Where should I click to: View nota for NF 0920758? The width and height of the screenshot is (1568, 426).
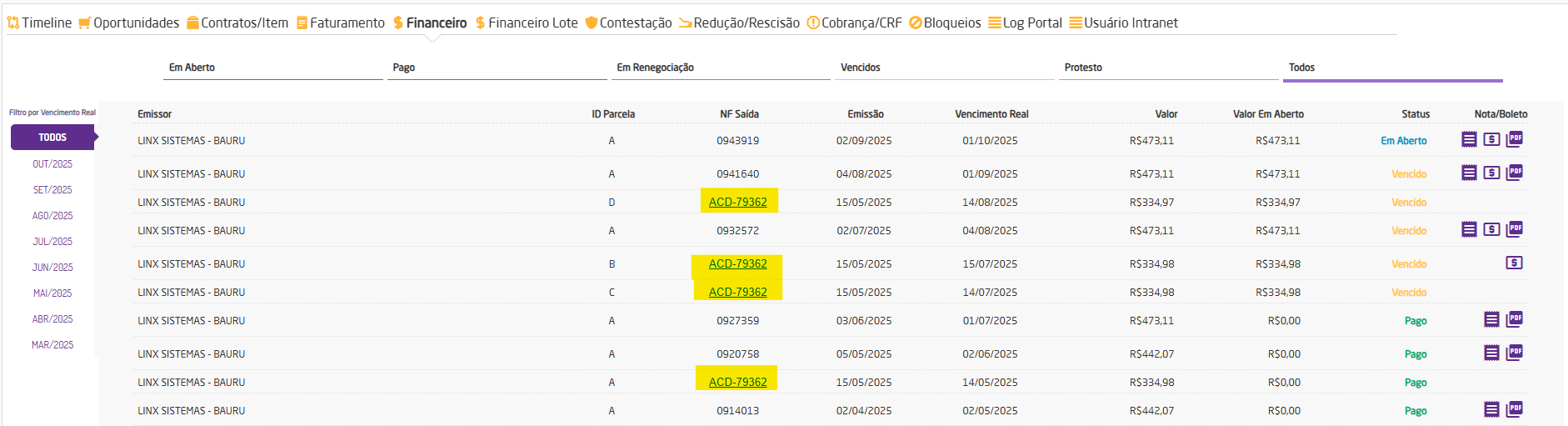[1491, 353]
